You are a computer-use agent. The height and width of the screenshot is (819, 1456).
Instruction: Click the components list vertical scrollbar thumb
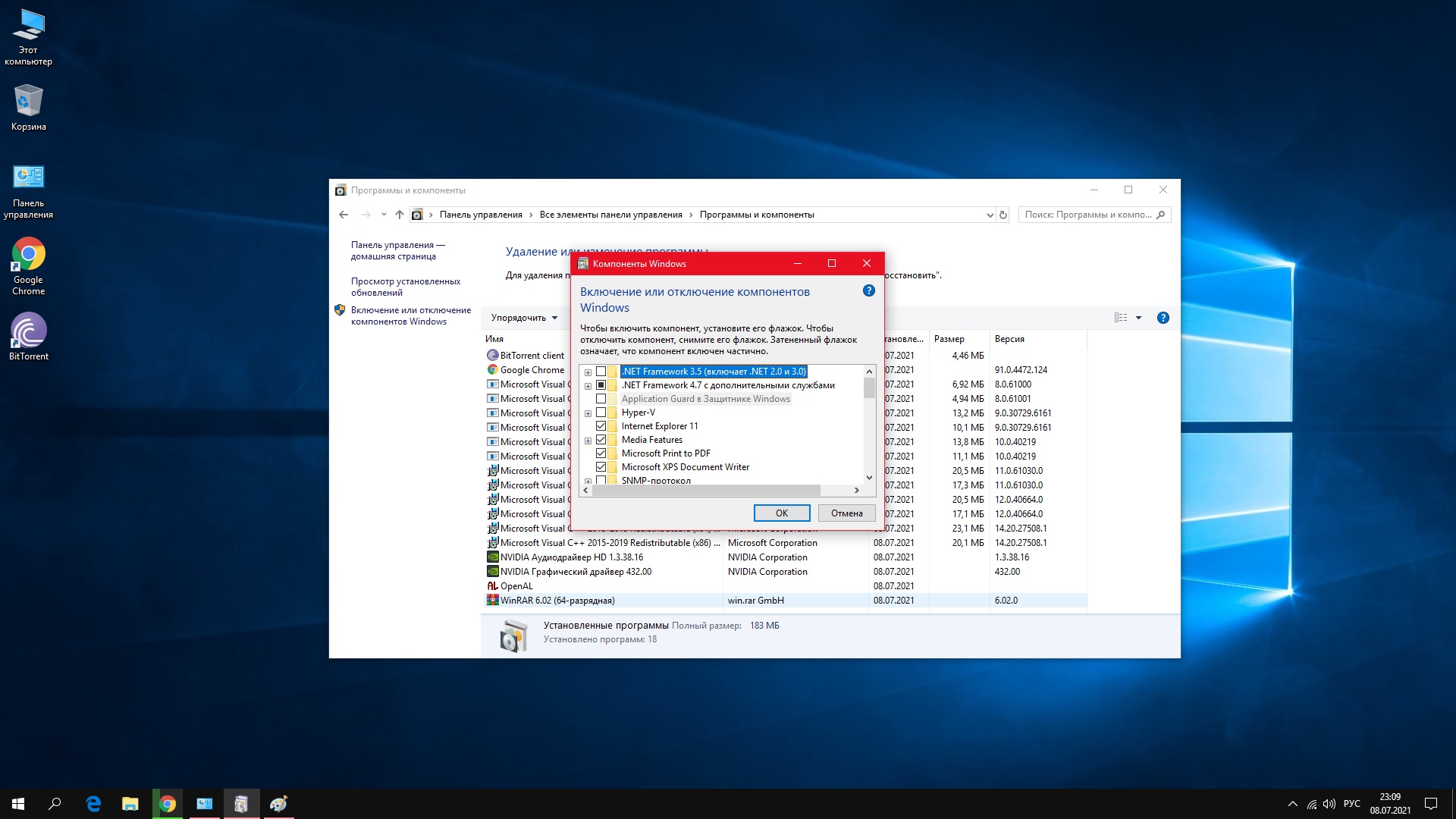869,388
